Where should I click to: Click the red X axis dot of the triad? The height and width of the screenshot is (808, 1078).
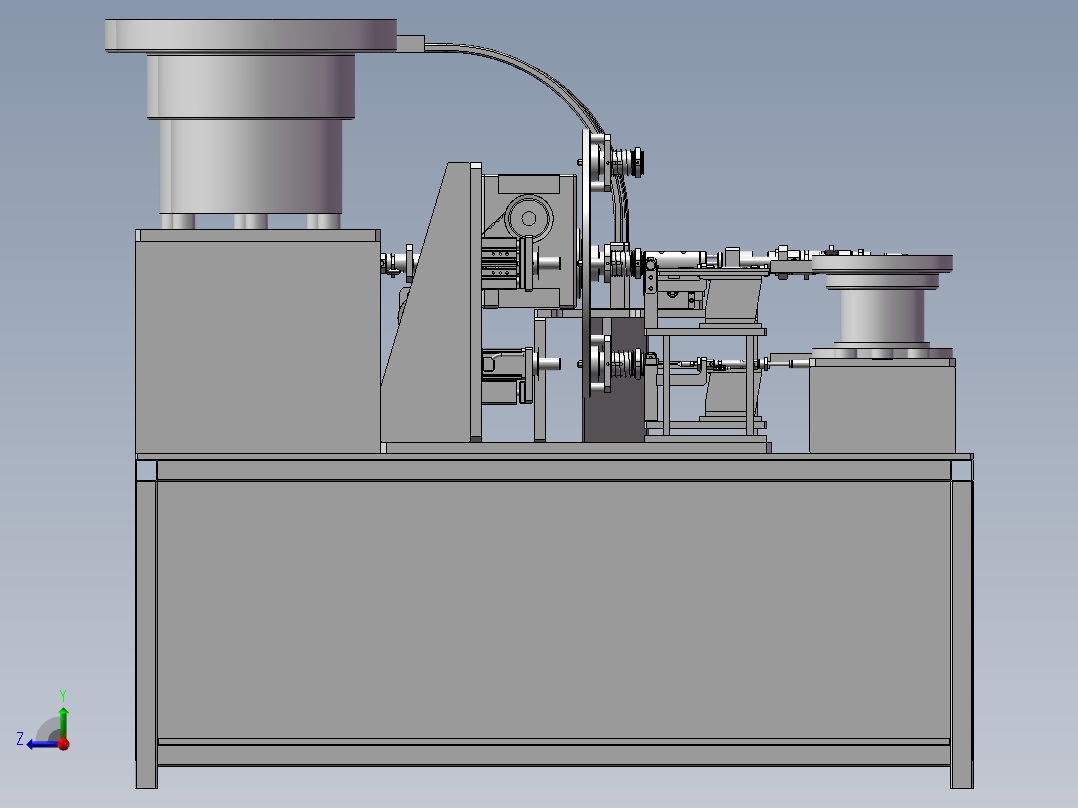pos(64,743)
